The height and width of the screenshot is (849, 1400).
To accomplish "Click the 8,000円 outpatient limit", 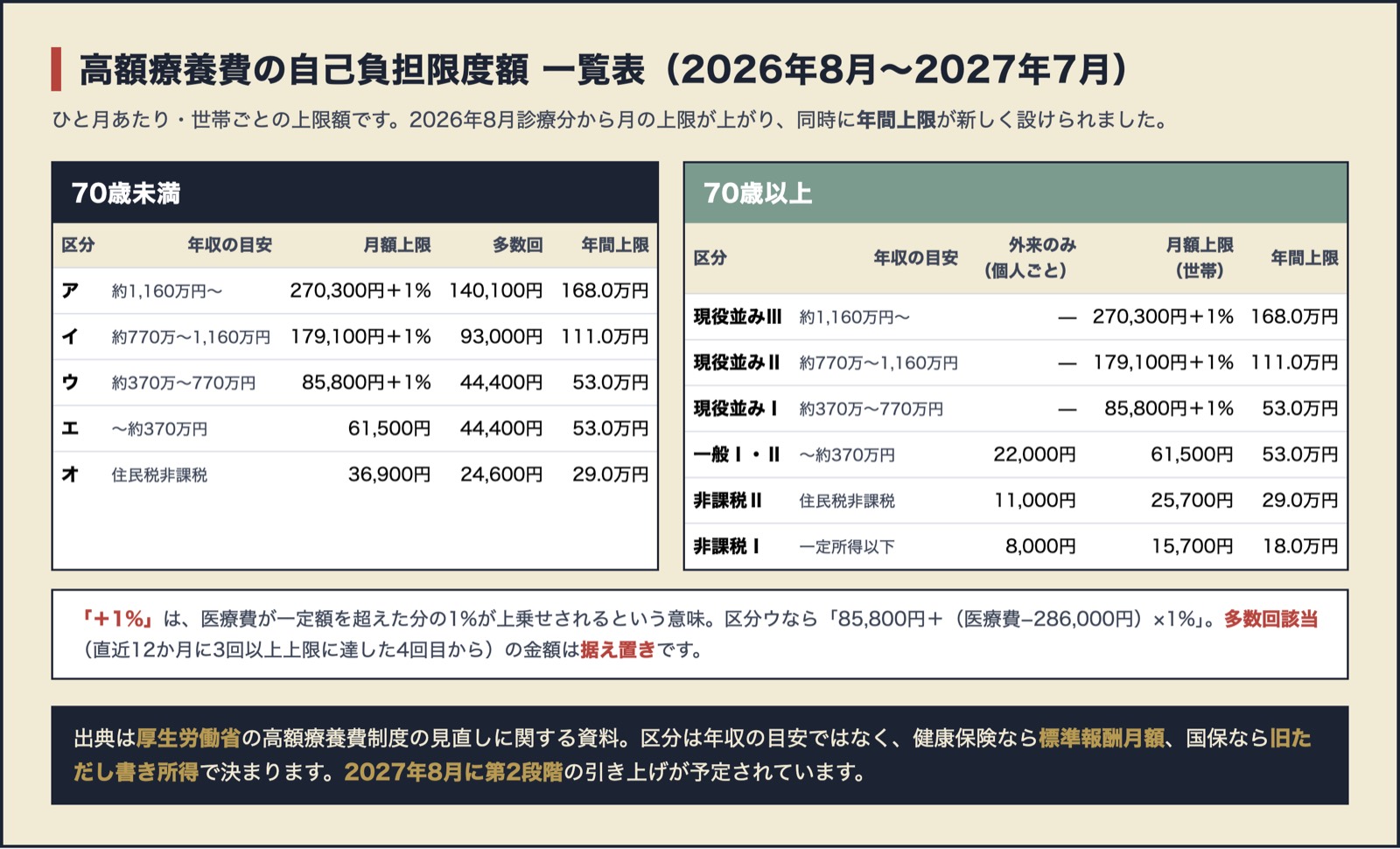I will (x=1040, y=546).
